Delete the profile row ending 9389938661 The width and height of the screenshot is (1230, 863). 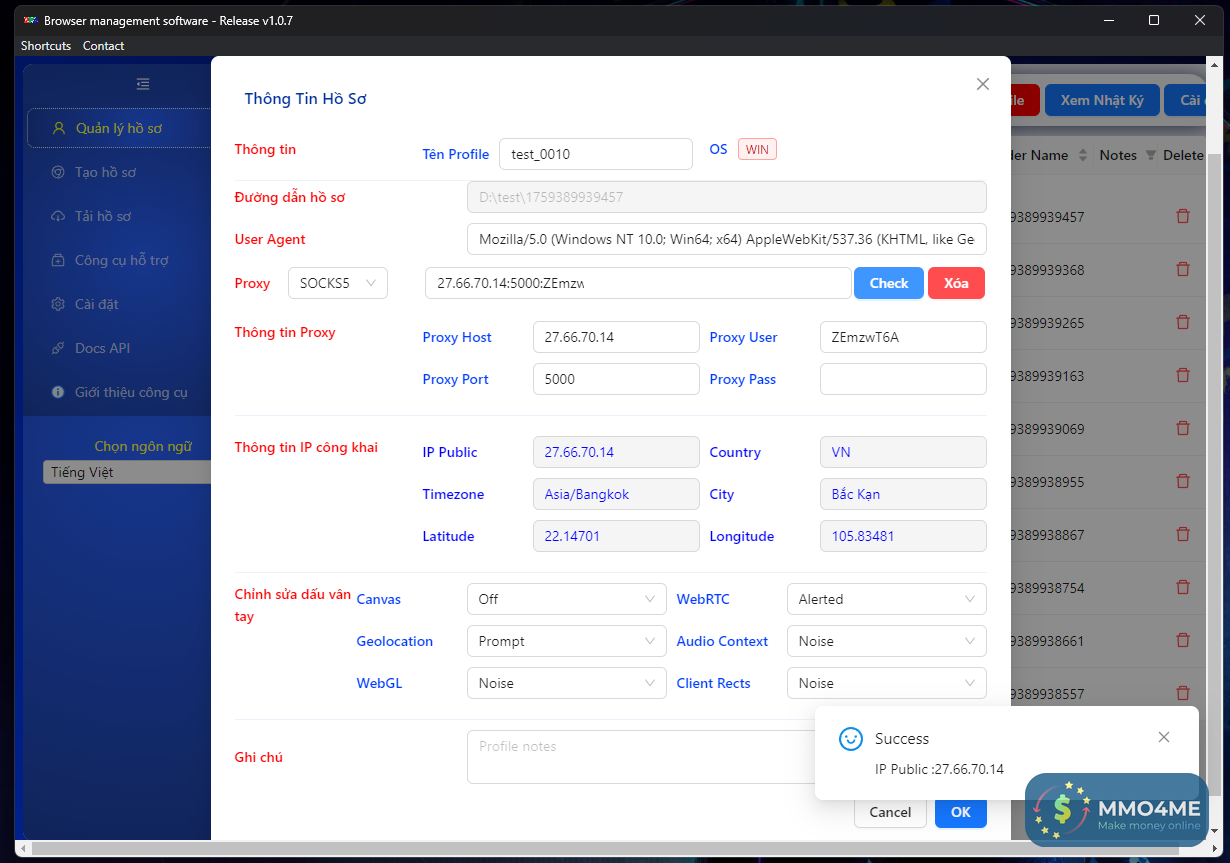tap(1183, 640)
